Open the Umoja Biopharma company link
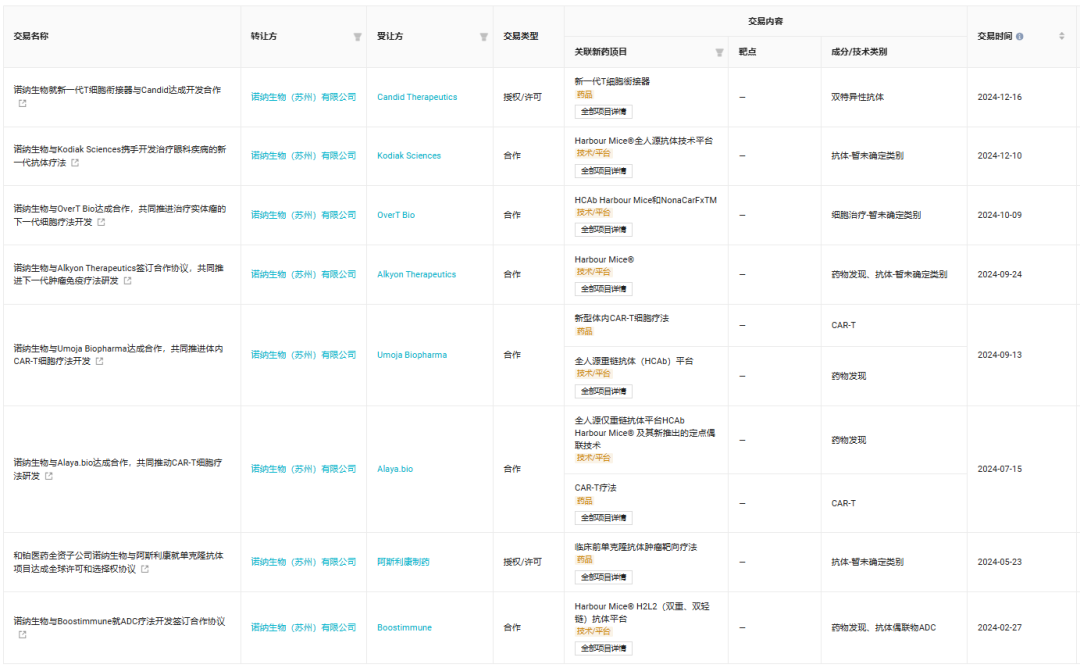 click(411, 355)
